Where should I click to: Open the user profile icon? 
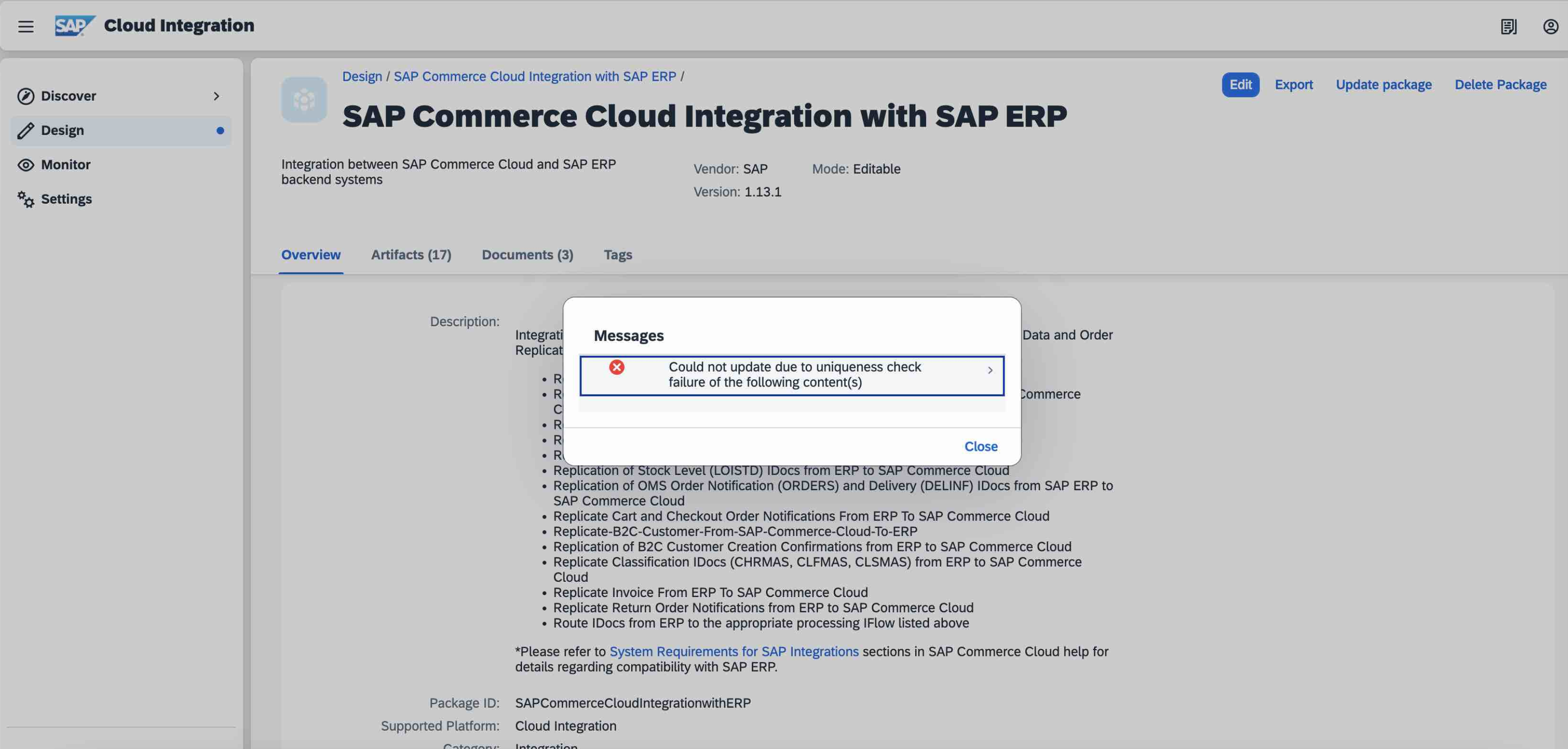tap(1551, 26)
